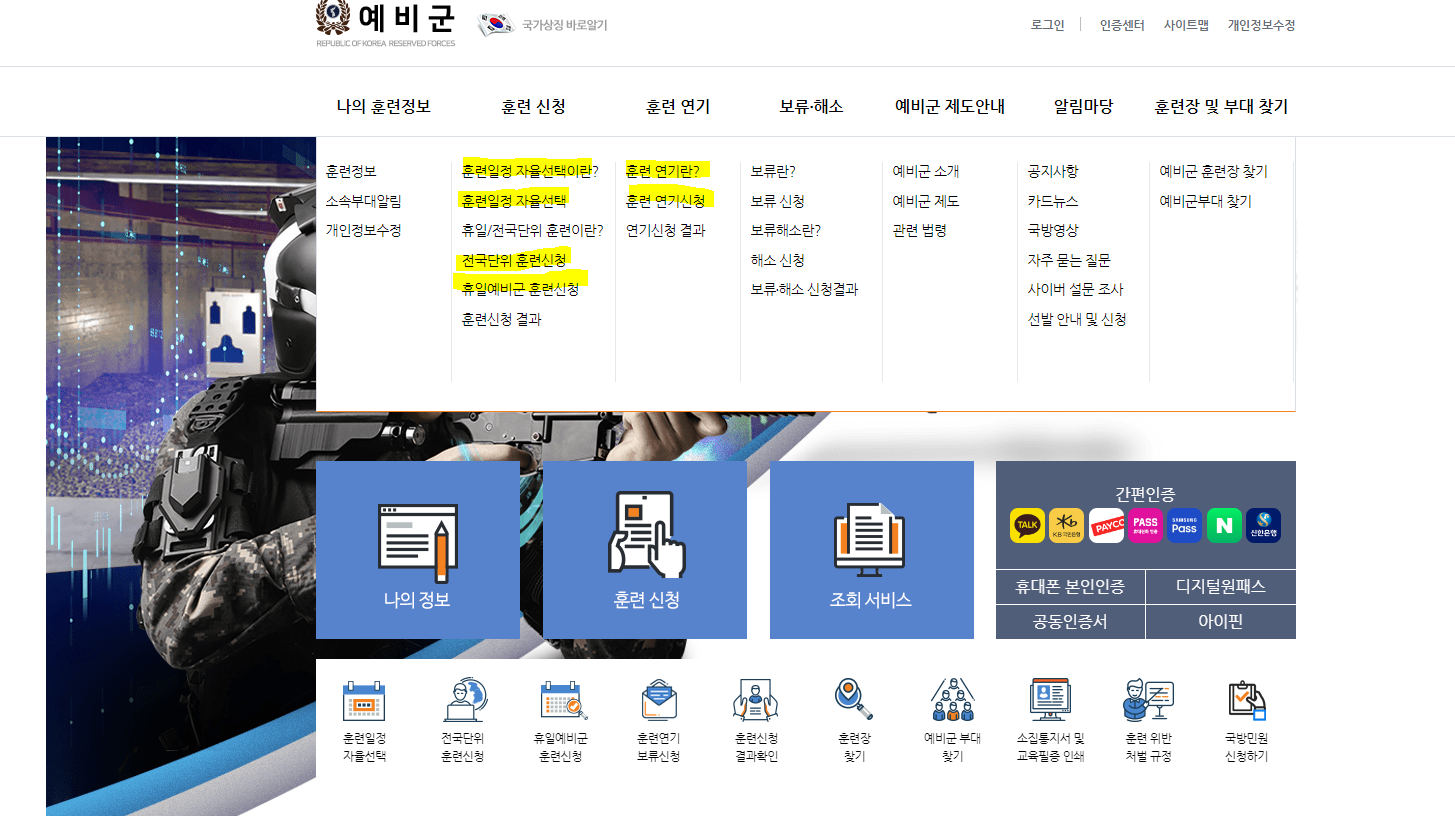
Task: Click the 조회 서비스 tile
Action: [x=872, y=550]
